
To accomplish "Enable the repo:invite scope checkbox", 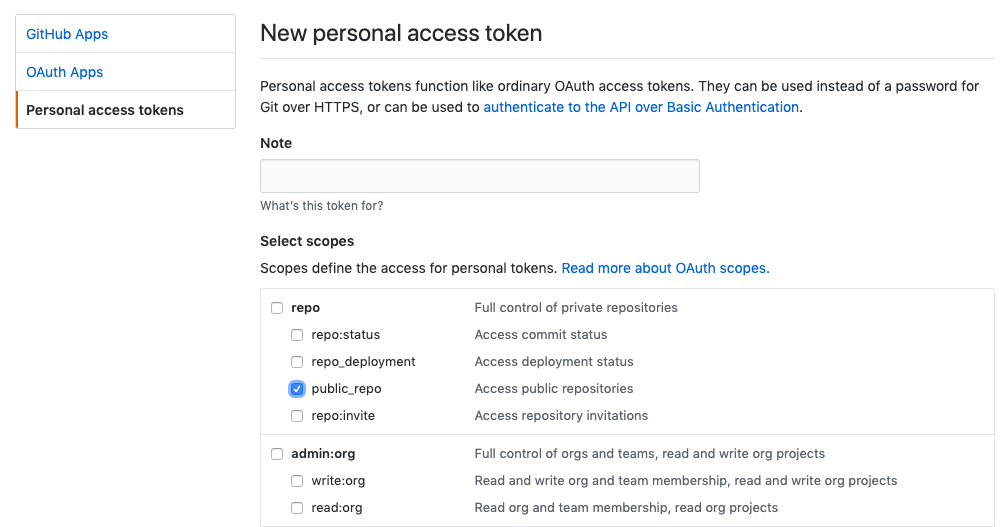I will click(x=297, y=416).
